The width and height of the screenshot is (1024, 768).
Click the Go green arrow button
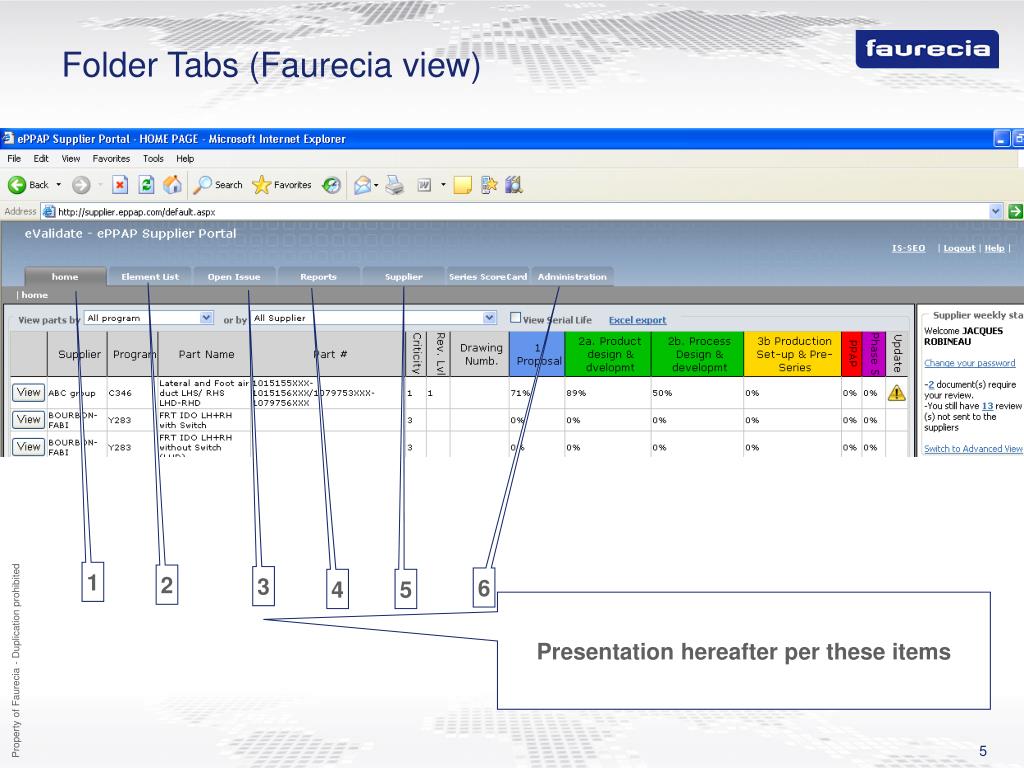click(x=1016, y=211)
